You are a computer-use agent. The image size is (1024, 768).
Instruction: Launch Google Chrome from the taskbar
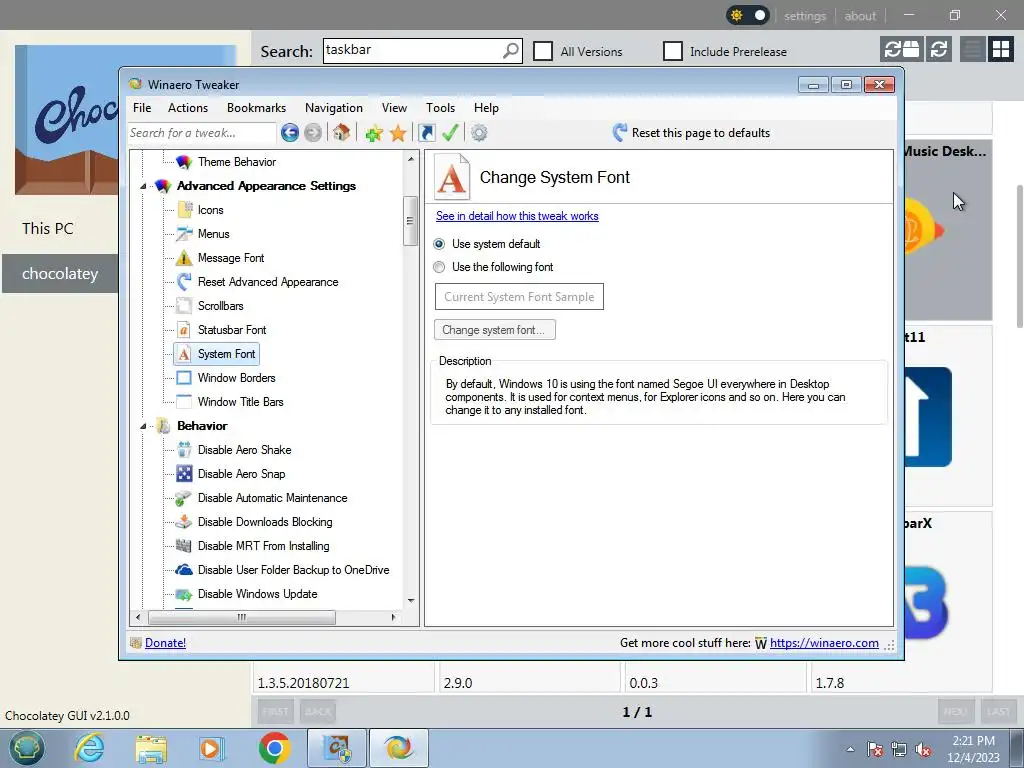(x=274, y=748)
